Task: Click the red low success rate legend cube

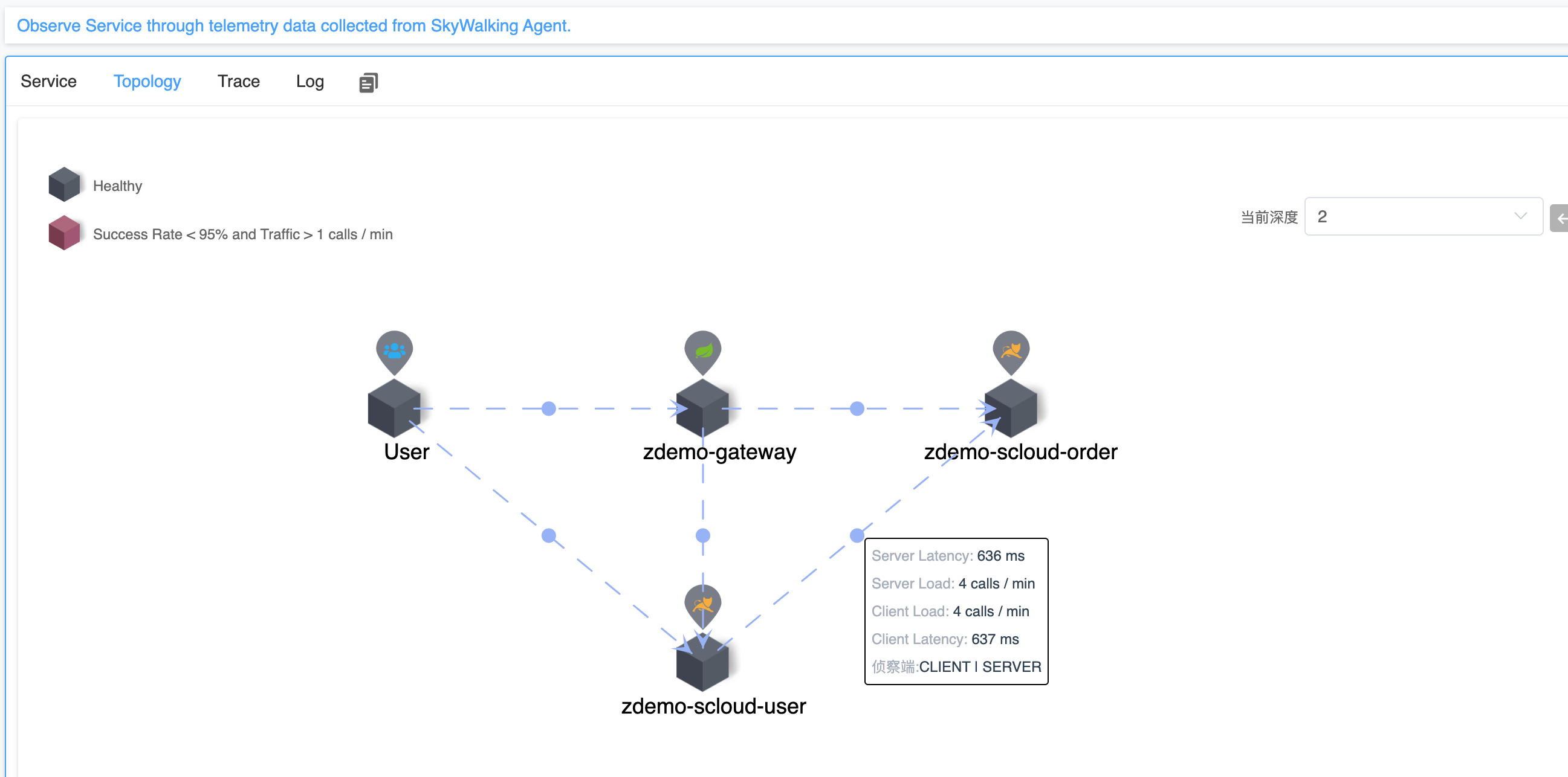Action: (x=64, y=233)
